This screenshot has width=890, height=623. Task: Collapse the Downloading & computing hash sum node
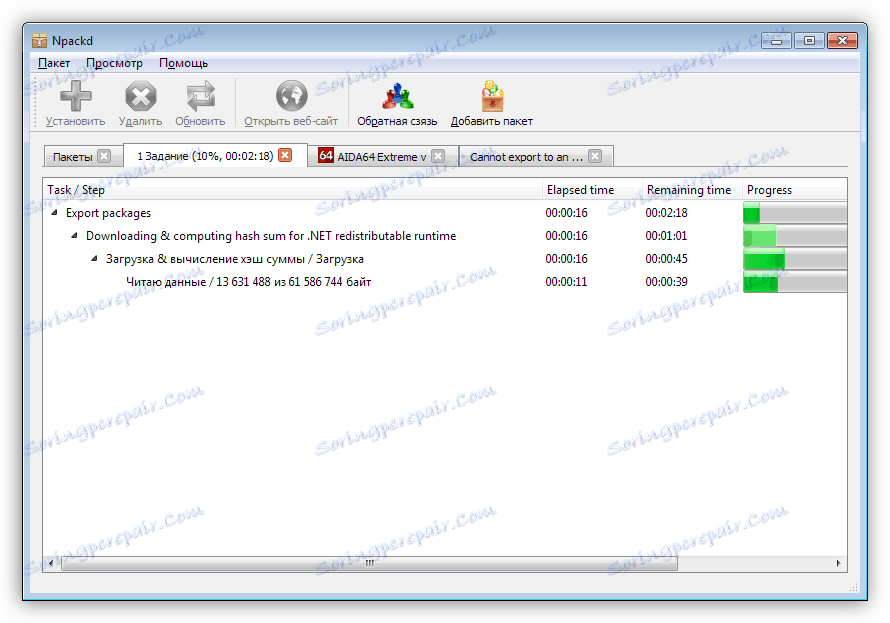(x=74, y=235)
